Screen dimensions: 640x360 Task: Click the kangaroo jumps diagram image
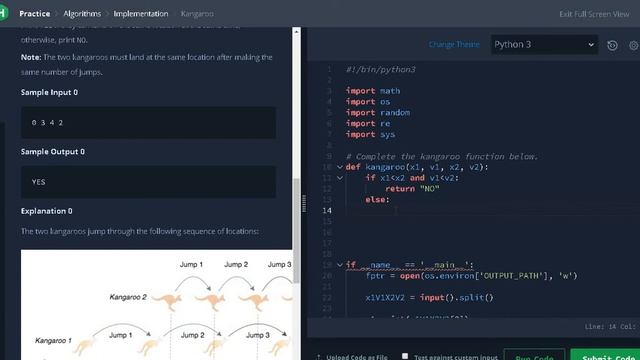(156, 305)
